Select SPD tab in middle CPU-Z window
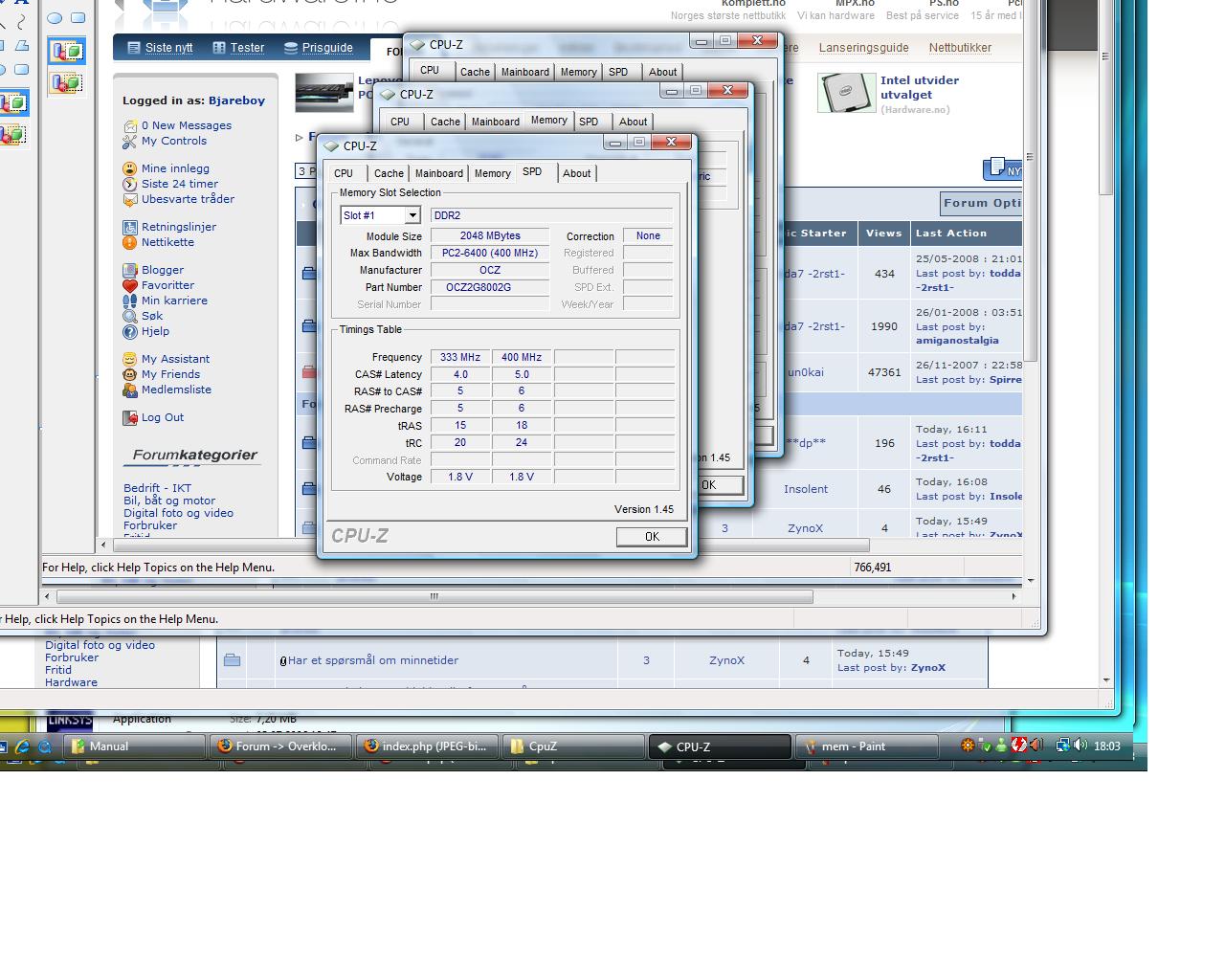Screen dimensions: 1225x980 pos(589,122)
